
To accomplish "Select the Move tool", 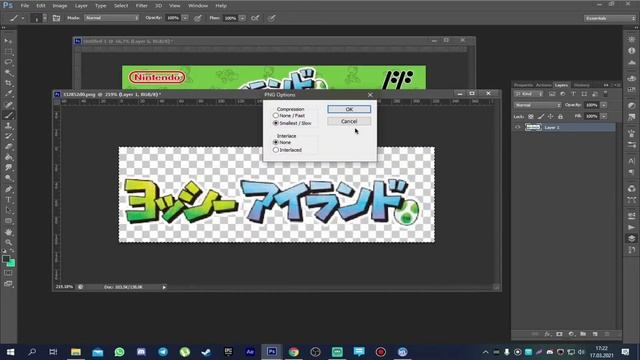I will (8, 41).
